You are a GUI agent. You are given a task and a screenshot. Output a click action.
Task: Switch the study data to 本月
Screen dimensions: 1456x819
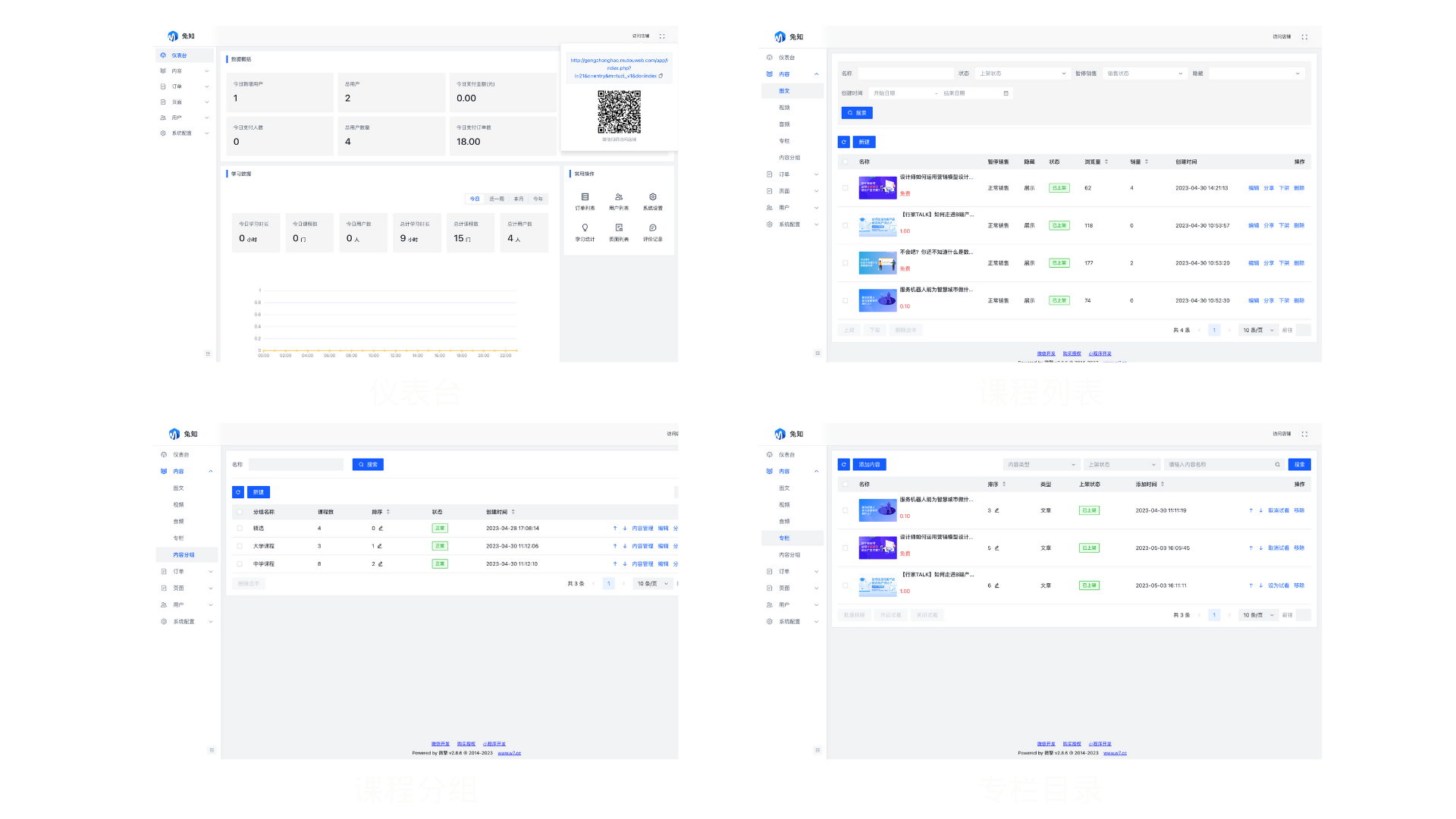(519, 199)
